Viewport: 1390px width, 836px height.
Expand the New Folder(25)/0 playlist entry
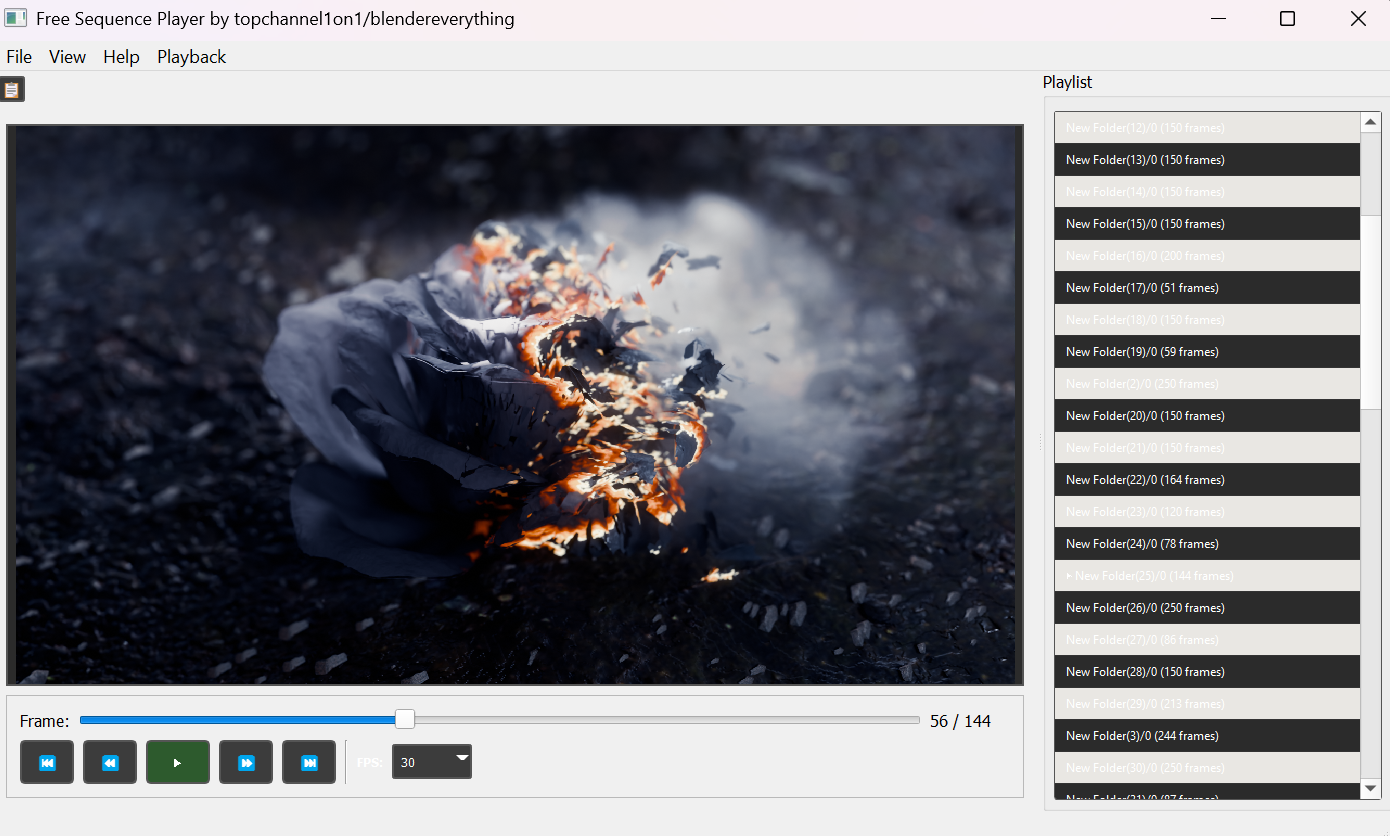1068,575
